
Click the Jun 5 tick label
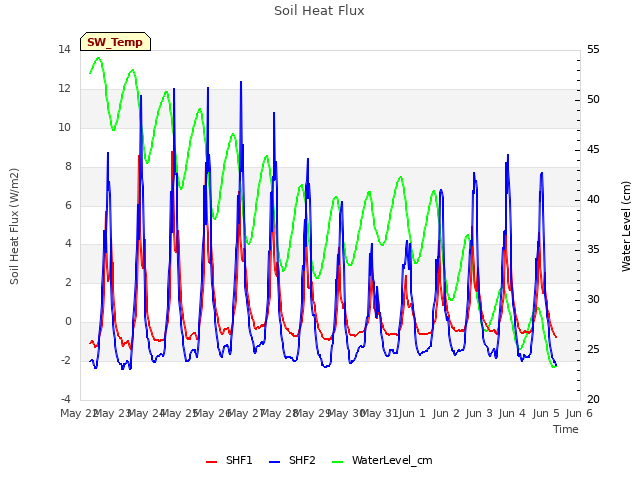pyautogui.click(x=546, y=413)
